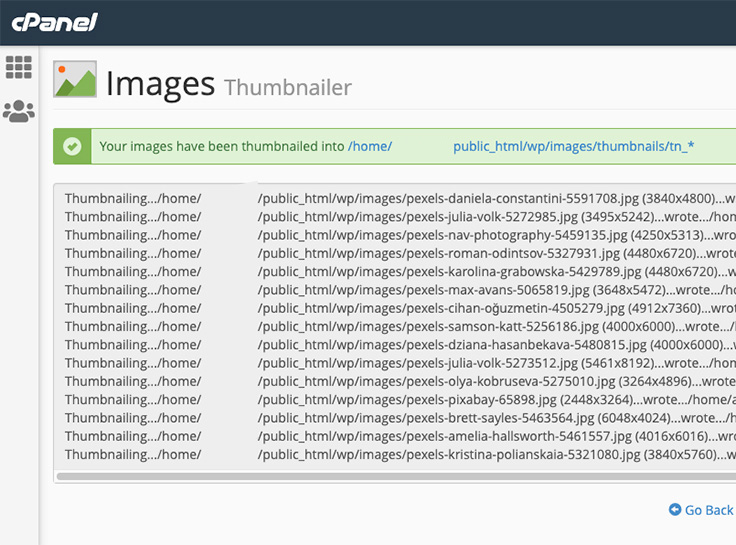736x545 pixels.
Task: Open the public_html/wp/images/thumbnails/tn_* link
Action: point(573,146)
